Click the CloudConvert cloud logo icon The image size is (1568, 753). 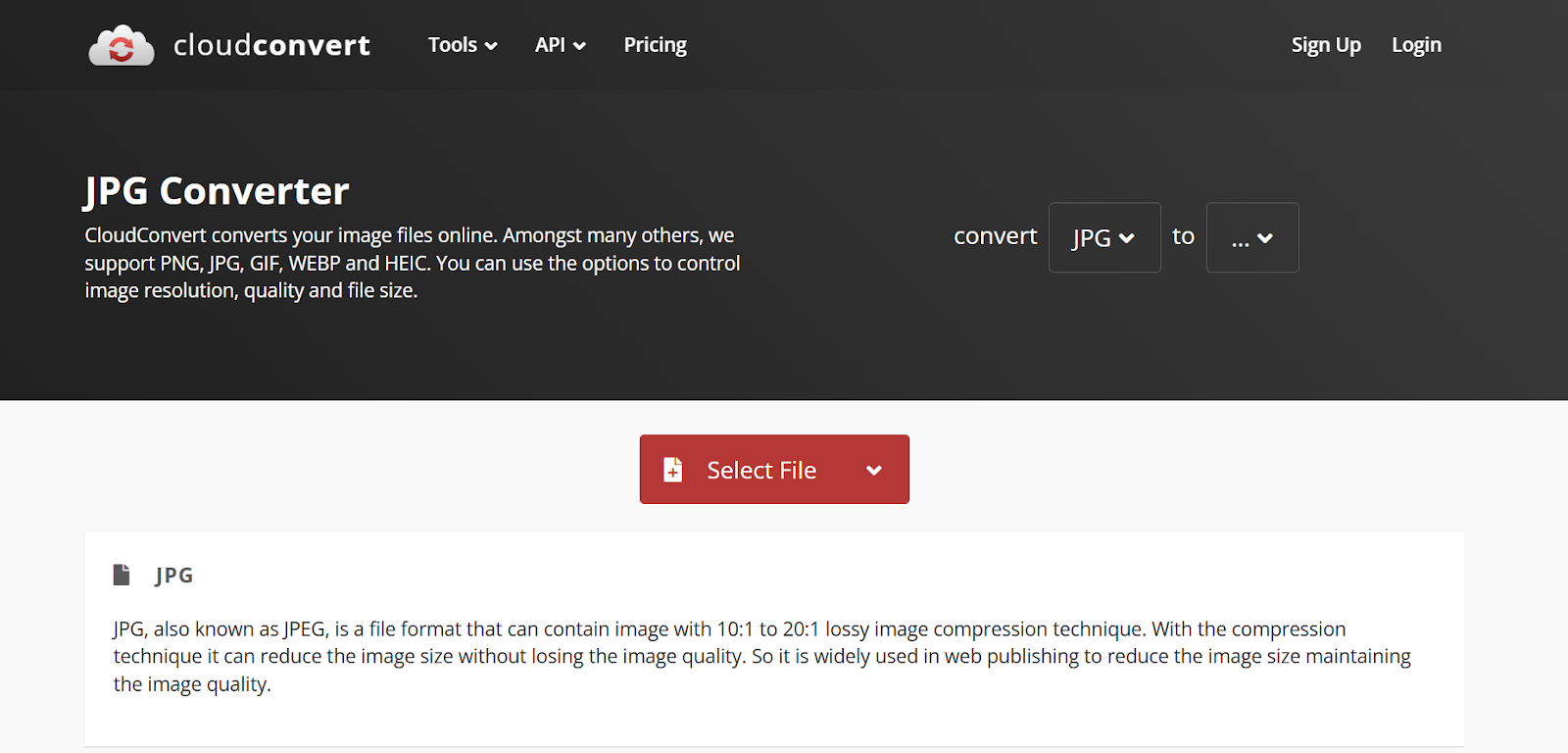[x=122, y=45]
